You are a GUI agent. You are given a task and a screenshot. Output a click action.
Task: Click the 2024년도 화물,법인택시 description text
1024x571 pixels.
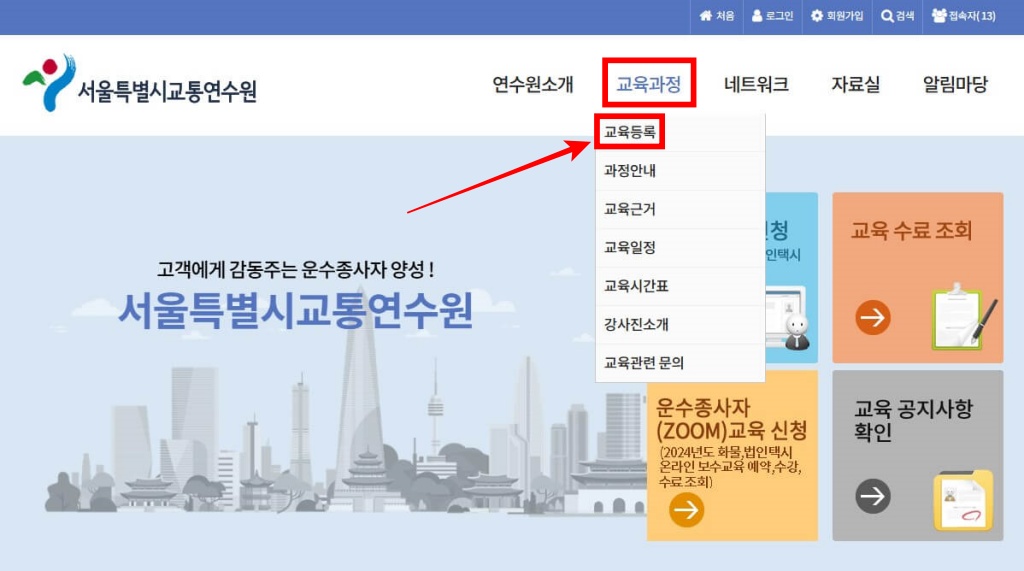pos(729,466)
